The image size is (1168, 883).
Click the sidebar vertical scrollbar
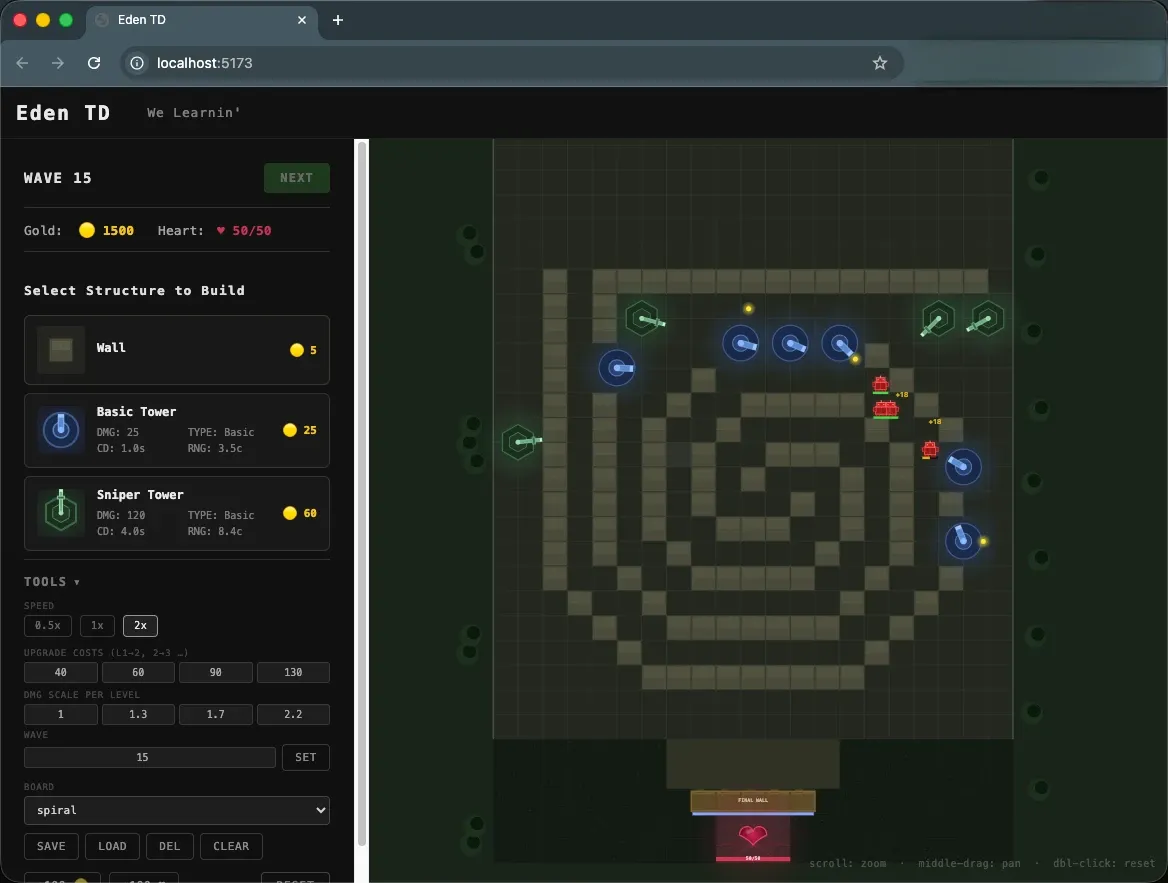click(362, 492)
